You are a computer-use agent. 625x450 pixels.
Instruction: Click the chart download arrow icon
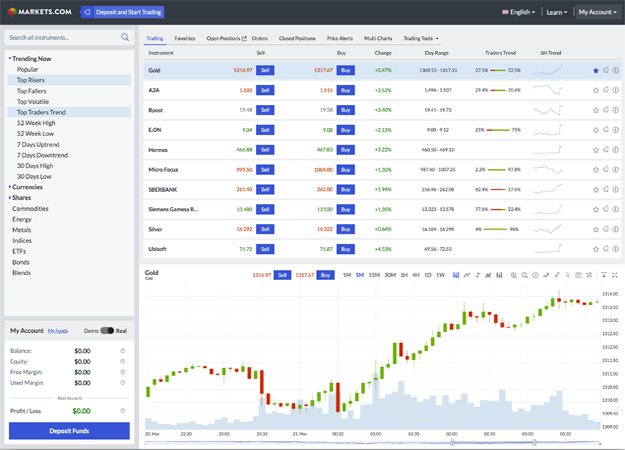(604, 275)
